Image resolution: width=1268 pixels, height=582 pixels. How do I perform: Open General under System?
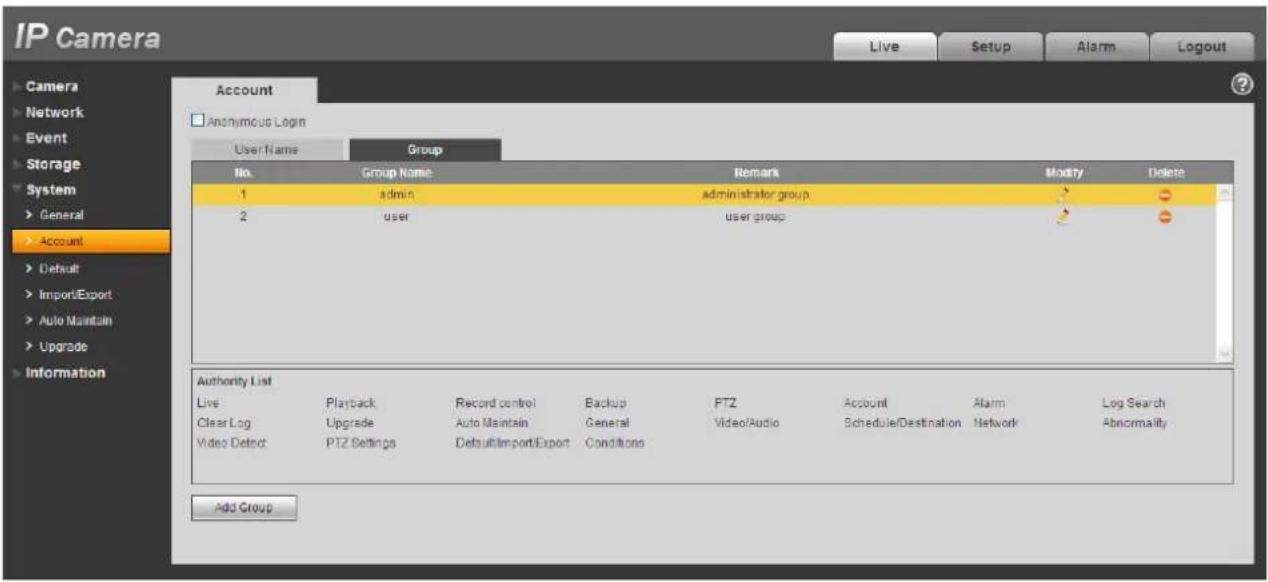[x=61, y=215]
